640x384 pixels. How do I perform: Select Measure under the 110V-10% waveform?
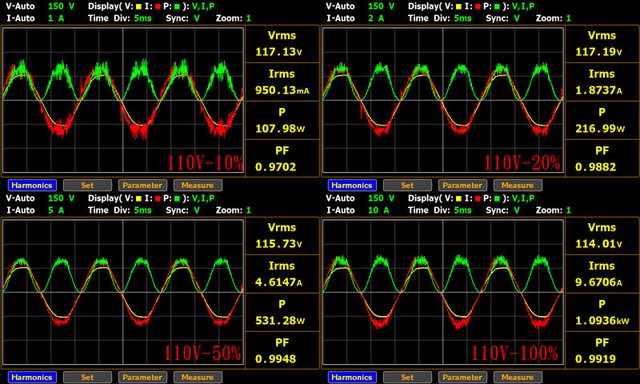[x=198, y=185]
